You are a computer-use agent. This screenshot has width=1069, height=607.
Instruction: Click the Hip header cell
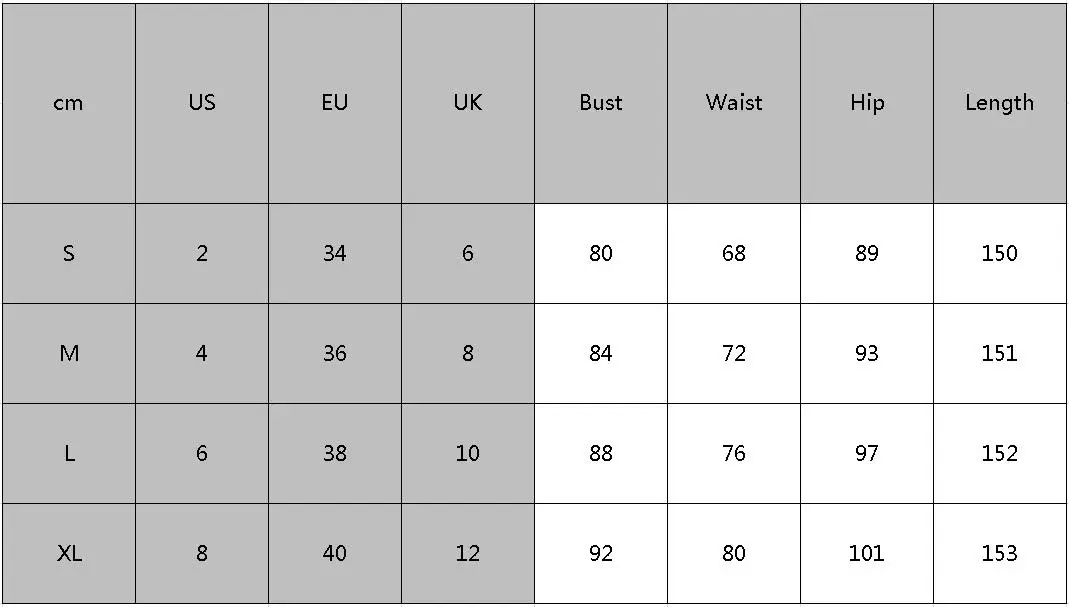[867, 103]
